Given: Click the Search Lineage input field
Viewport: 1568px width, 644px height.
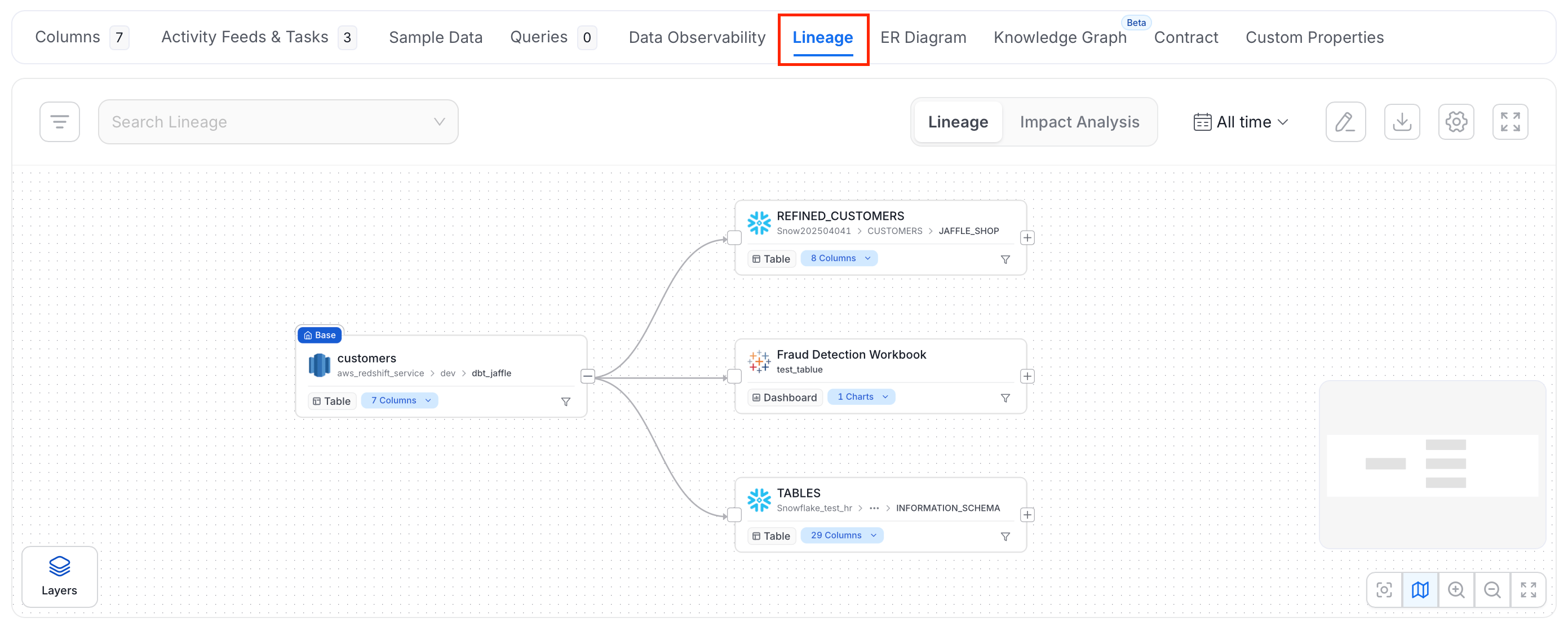Looking at the screenshot, I should [x=278, y=122].
